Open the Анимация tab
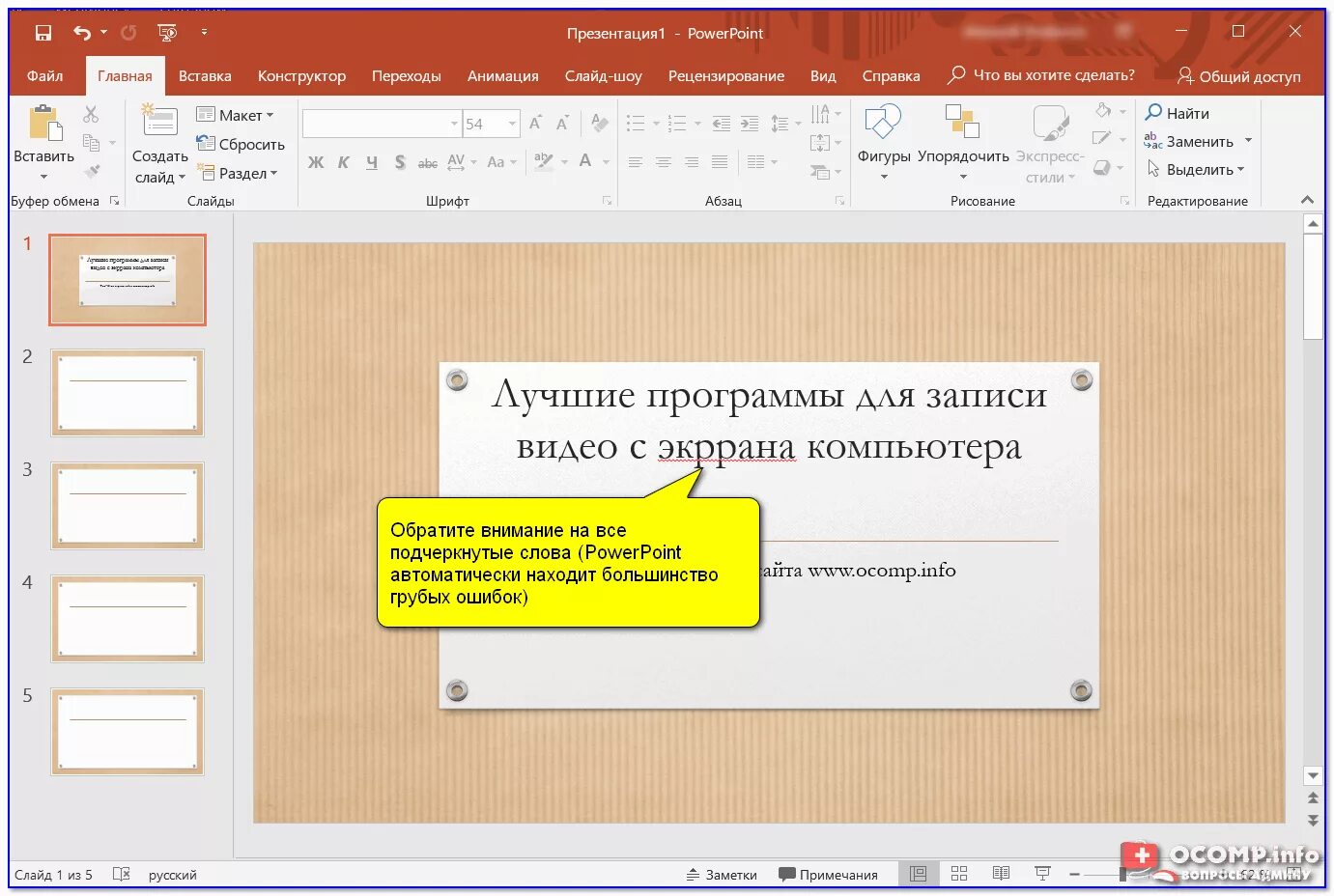This screenshot has height=896, width=1334. pyautogui.click(x=503, y=76)
